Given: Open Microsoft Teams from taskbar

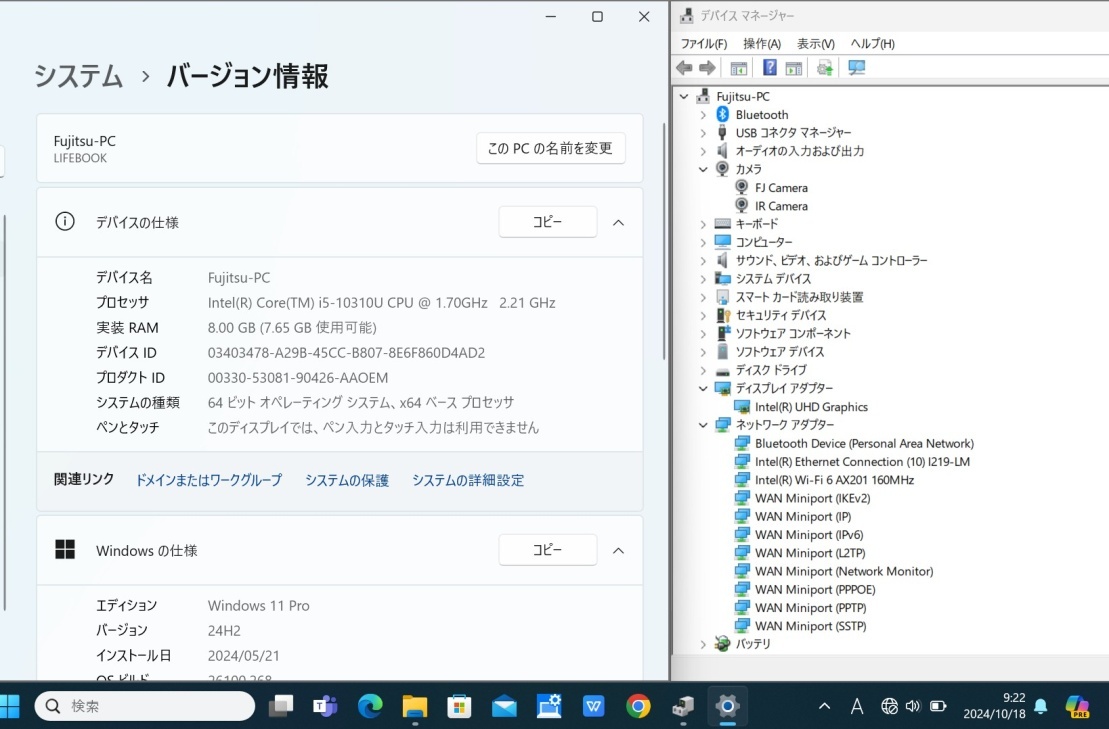Looking at the screenshot, I should pos(325,706).
